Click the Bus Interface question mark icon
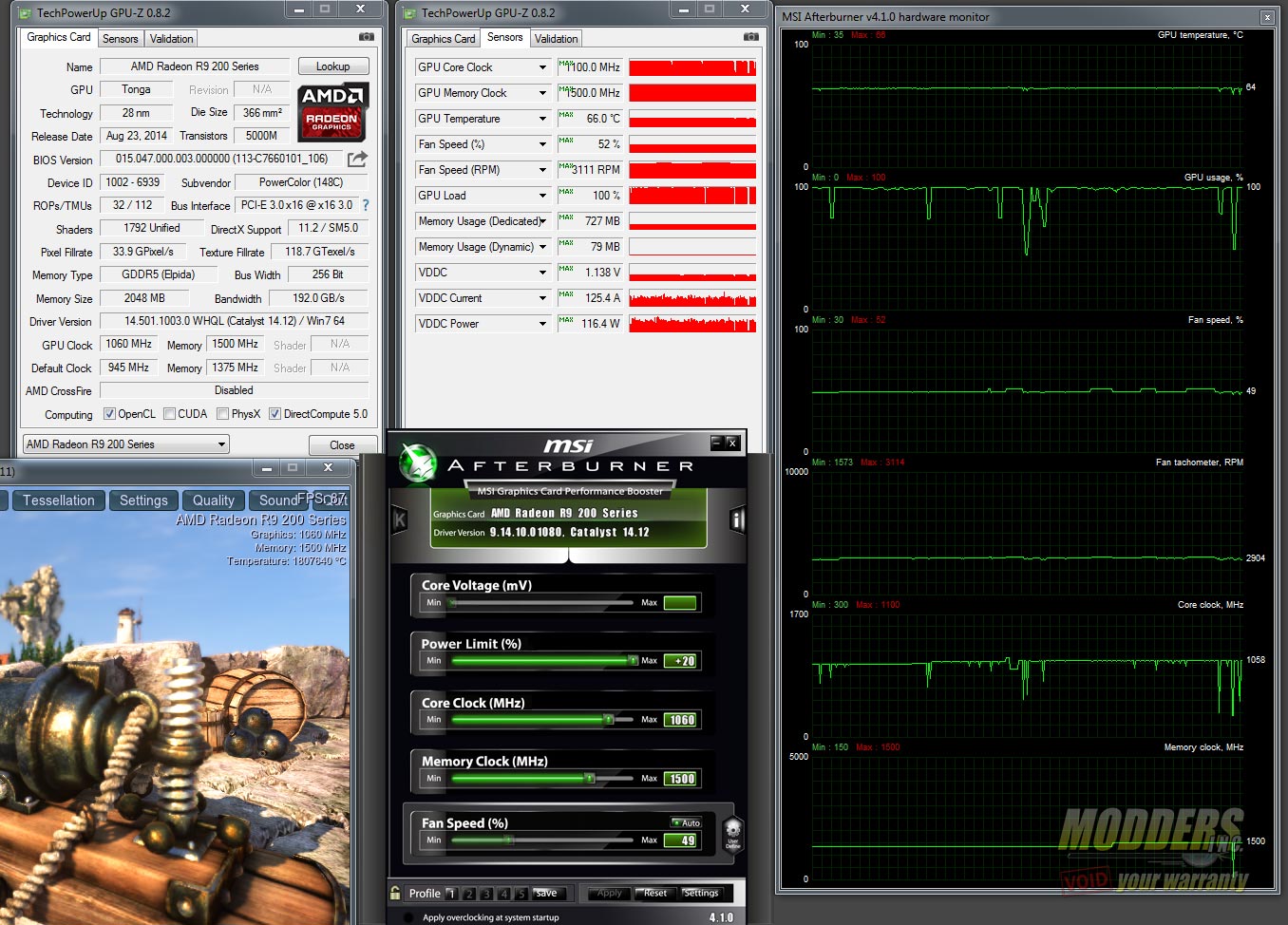Image resolution: width=1288 pixels, height=925 pixels. [366, 205]
